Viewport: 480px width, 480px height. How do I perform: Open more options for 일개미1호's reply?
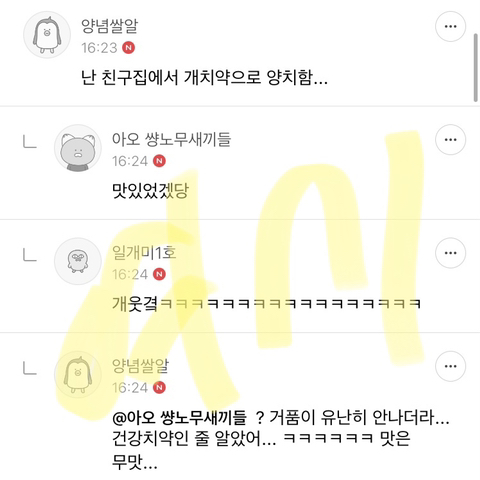[x=450, y=253]
